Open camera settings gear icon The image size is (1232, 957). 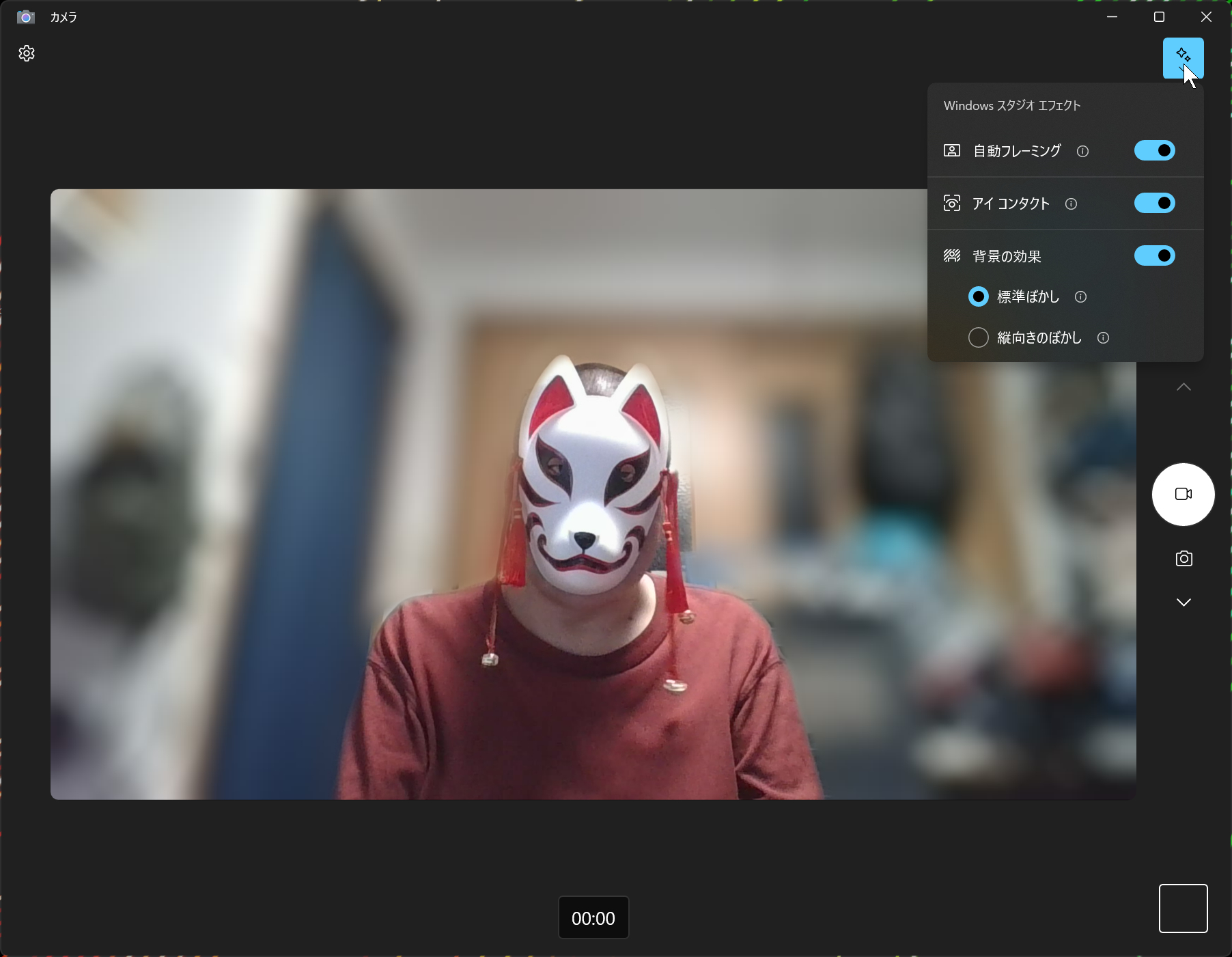point(27,53)
